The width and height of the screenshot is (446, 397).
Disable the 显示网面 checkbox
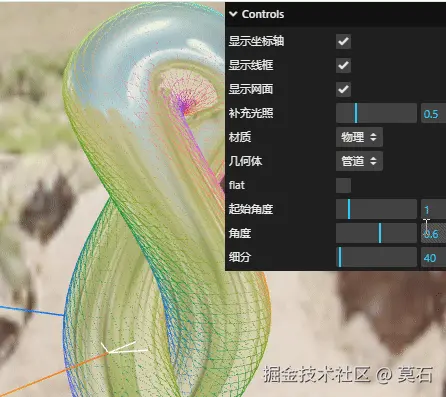coord(343,89)
